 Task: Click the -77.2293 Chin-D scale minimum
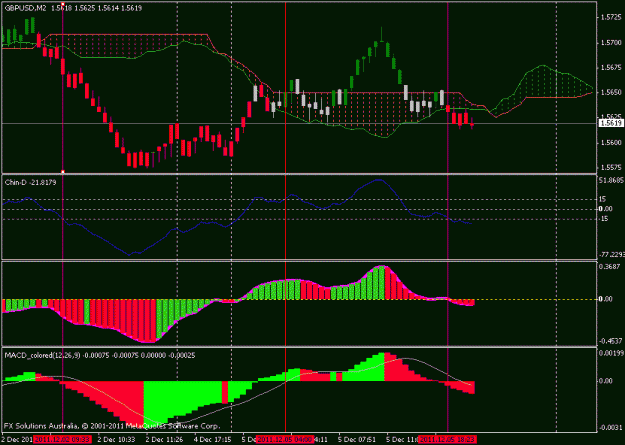[x=612, y=254]
